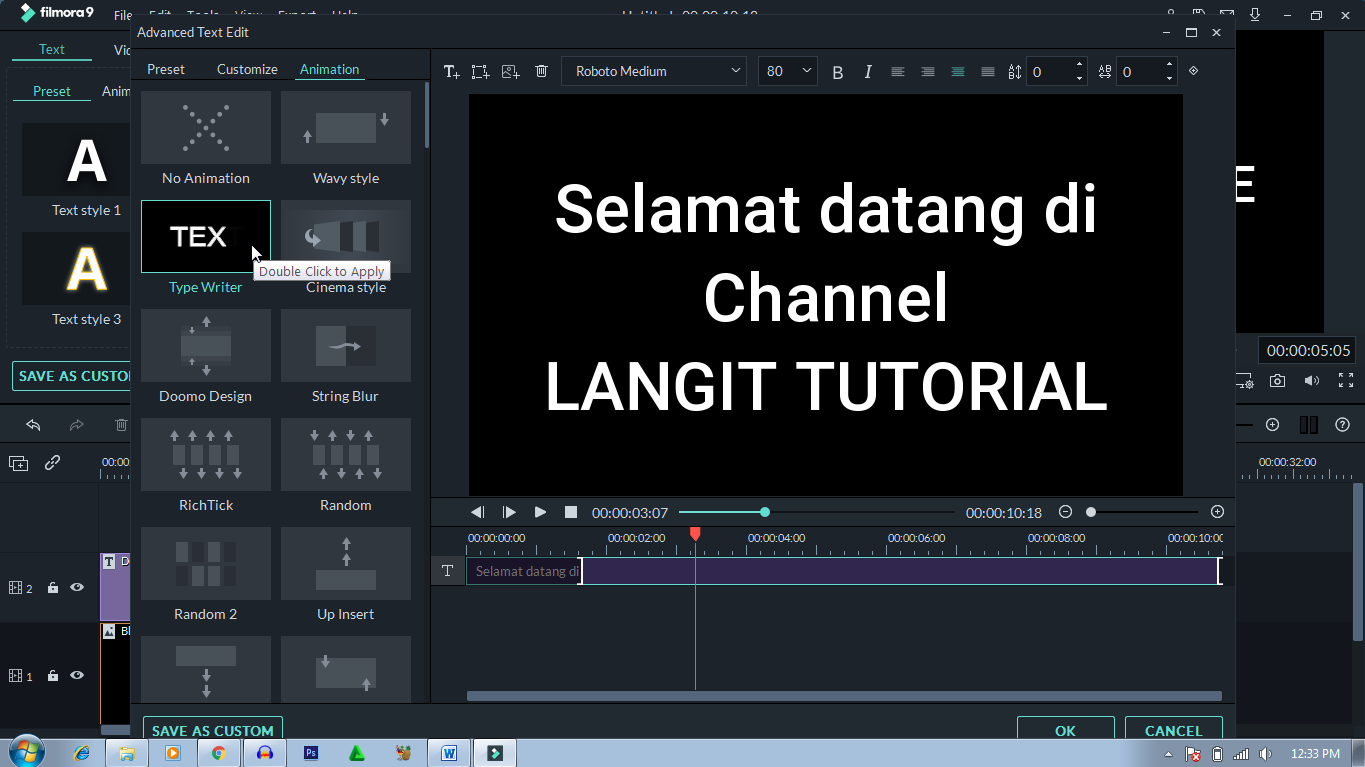Select the Type Writer animation
The width and height of the screenshot is (1365, 767).
(x=205, y=236)
